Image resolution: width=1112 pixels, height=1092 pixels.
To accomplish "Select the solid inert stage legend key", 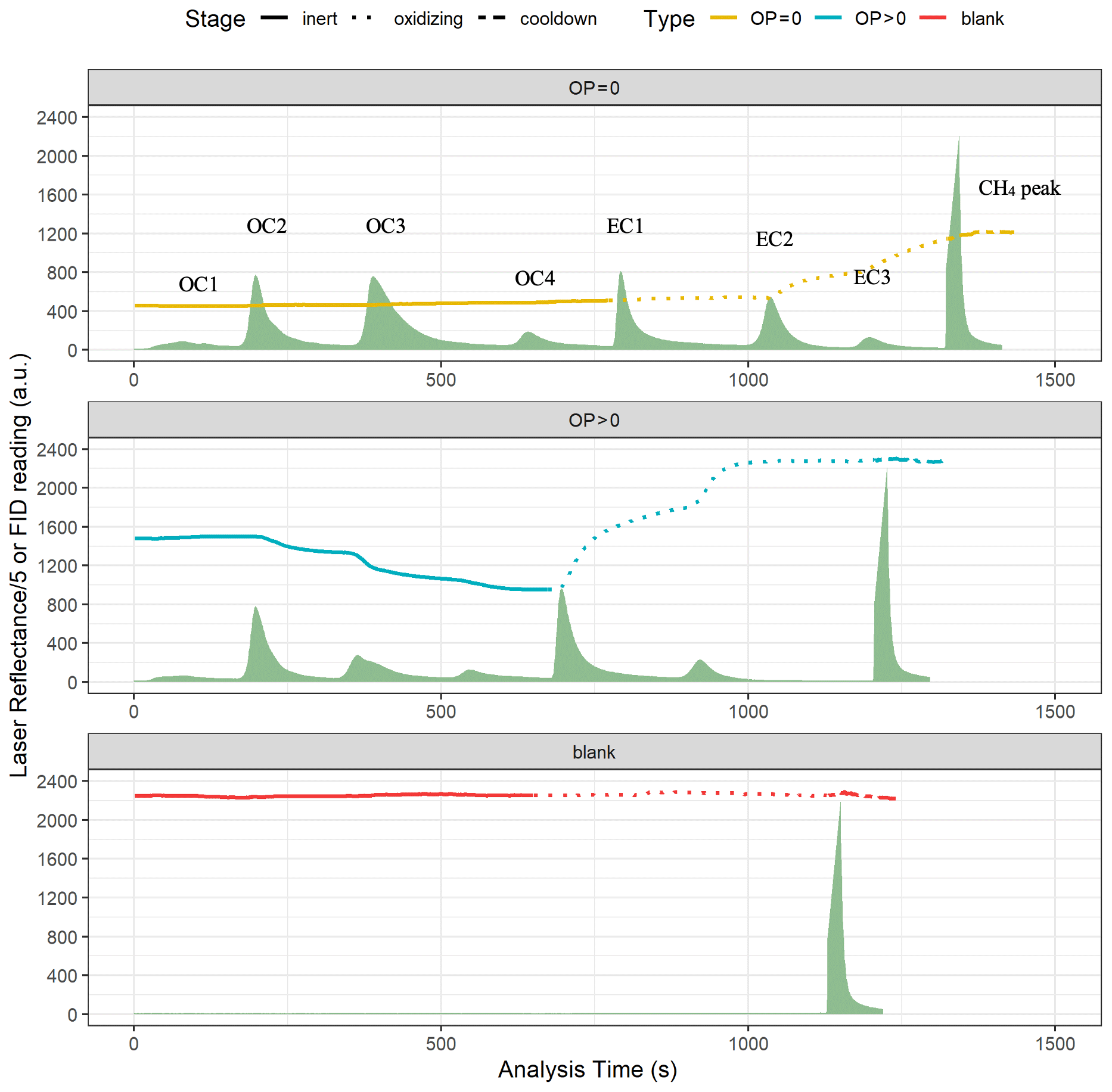I will tap(274, 18).
